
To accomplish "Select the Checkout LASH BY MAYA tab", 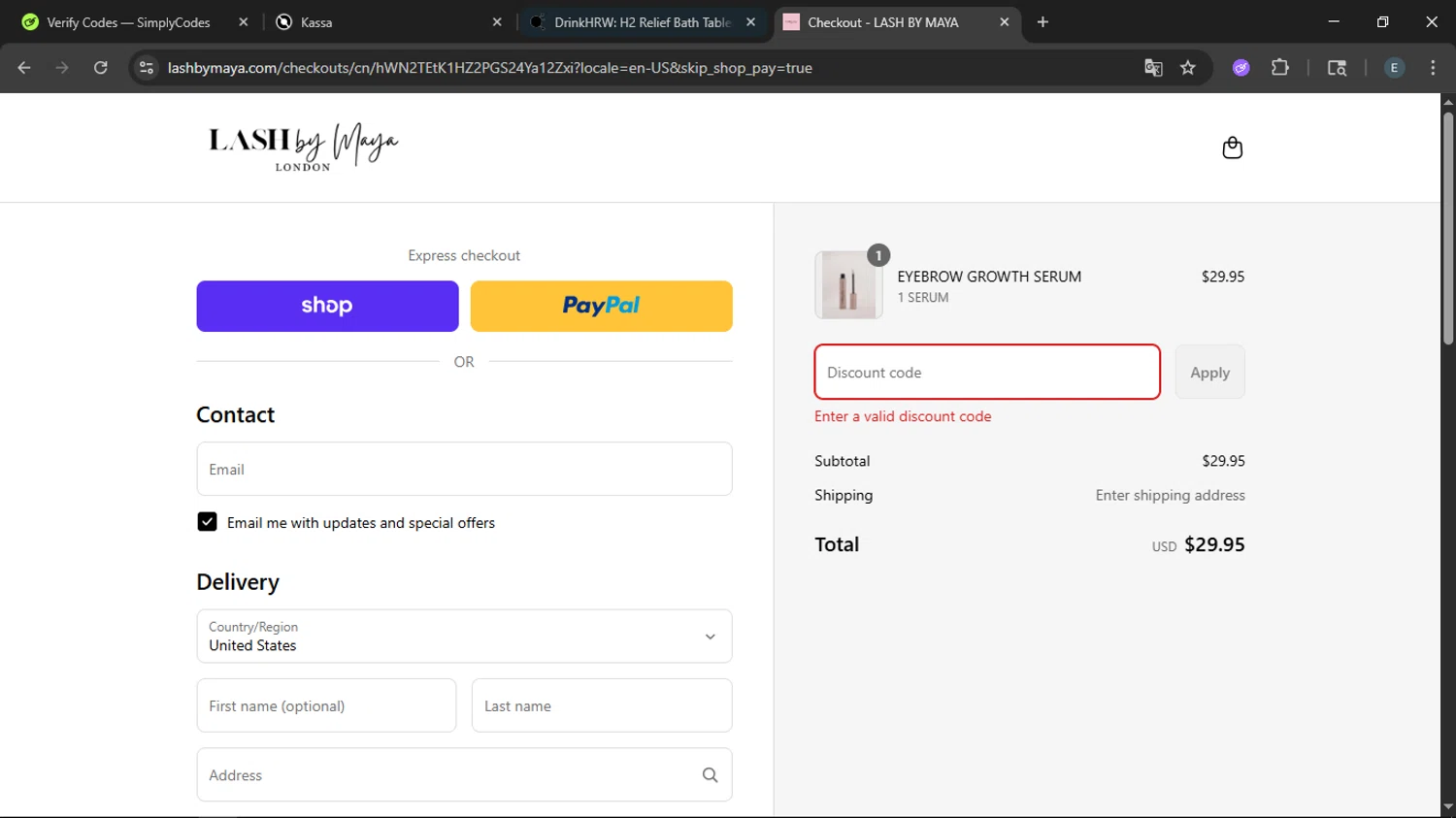I will [x=898, y=22].
